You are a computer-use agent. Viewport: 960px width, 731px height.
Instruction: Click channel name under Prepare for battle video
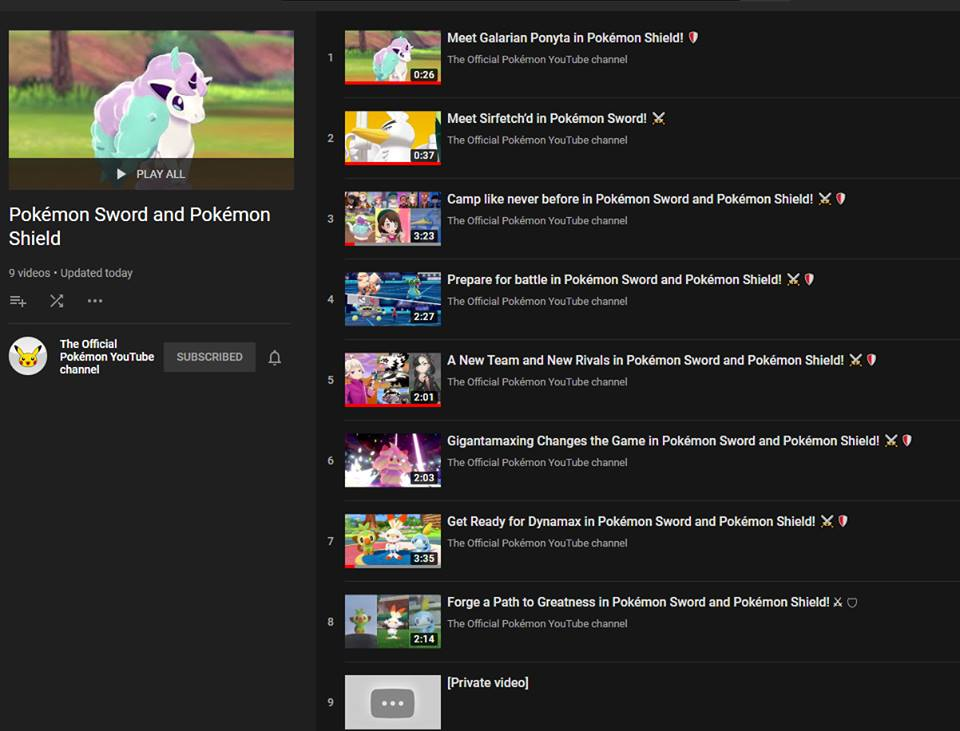[537, 301]
